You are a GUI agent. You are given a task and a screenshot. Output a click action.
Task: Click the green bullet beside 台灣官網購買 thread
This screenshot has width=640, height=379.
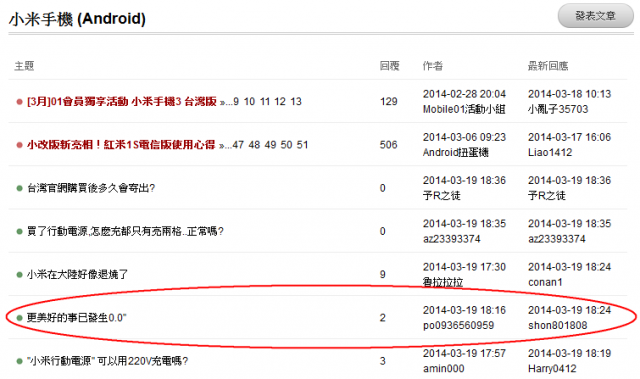tap(19, 188)
